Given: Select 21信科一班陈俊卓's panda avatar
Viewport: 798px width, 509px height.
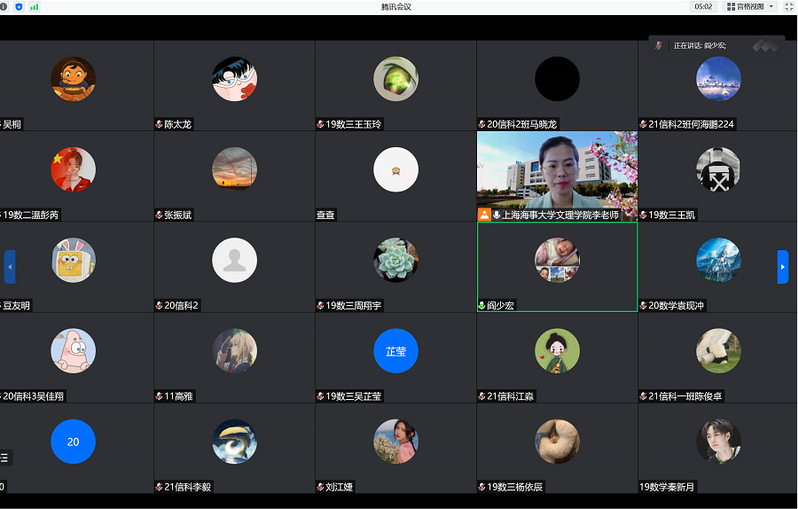Looking at the screenshot, I should pyautogui.click(x=719, y=351).
